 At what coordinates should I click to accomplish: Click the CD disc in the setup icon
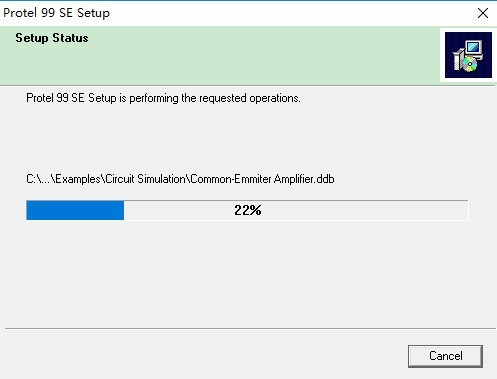[470, 64]
